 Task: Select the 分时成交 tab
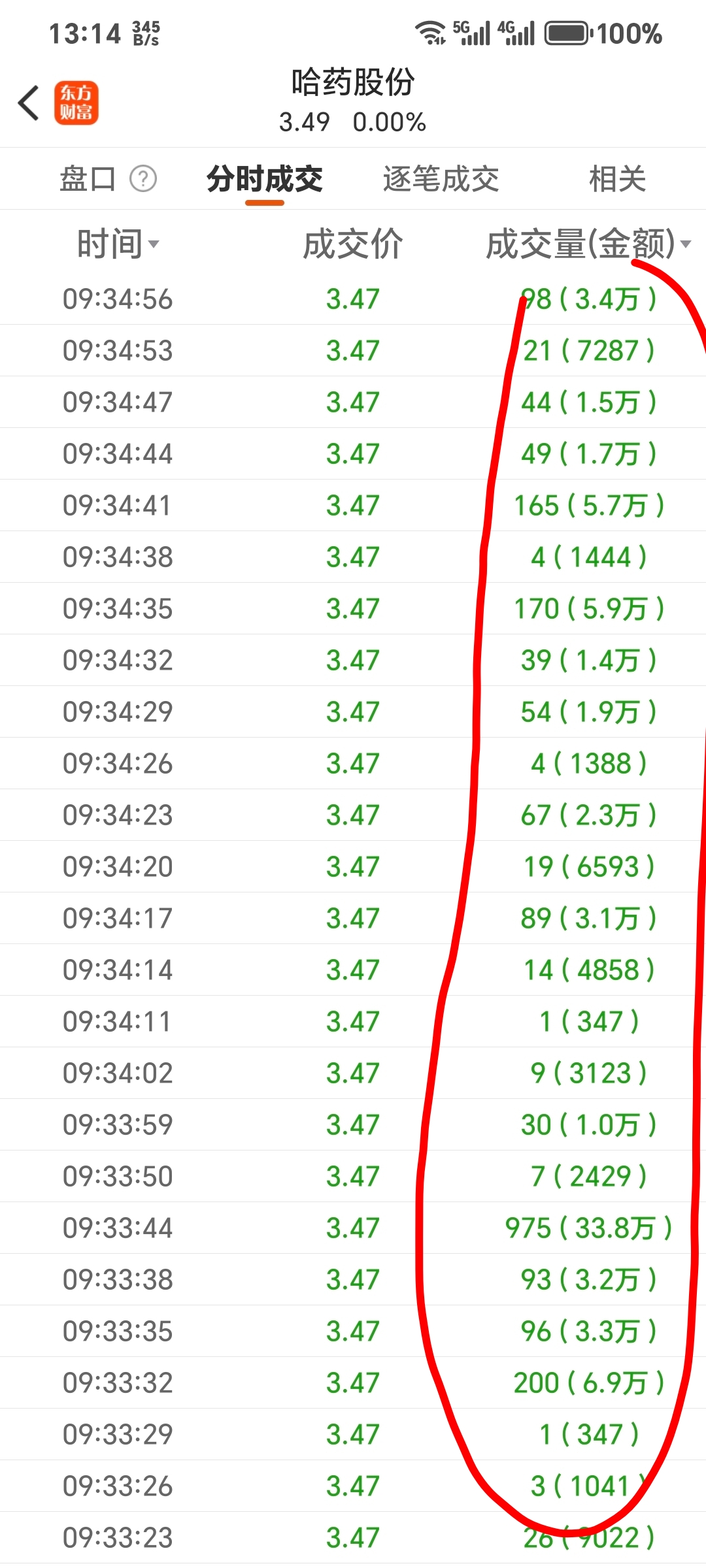pyautogui.click(x=265, y=179)
